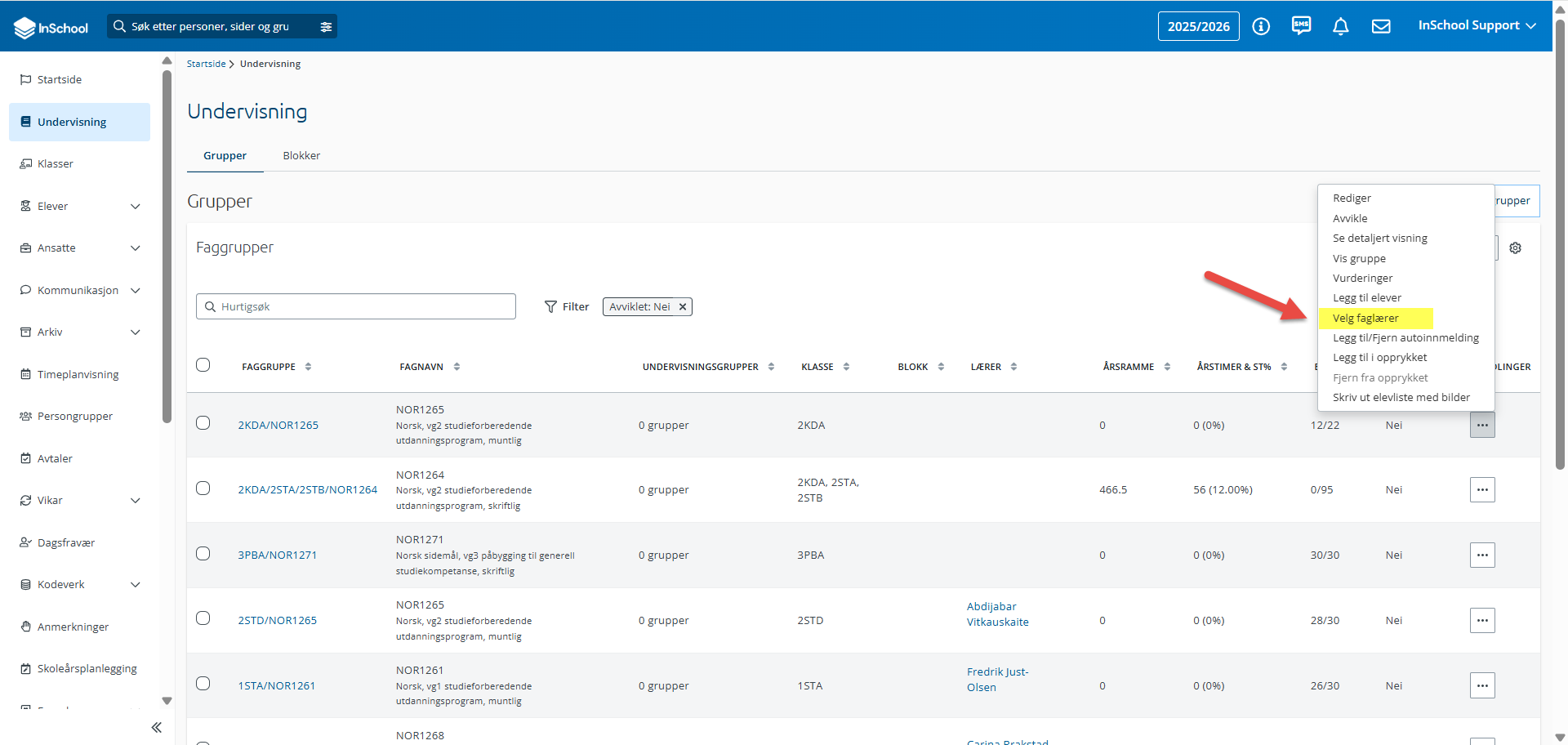This screenshot has width=1568, height=745.
Task: Remove the 'Avviklet: Nei' filter chip
Action: (683, 306)
